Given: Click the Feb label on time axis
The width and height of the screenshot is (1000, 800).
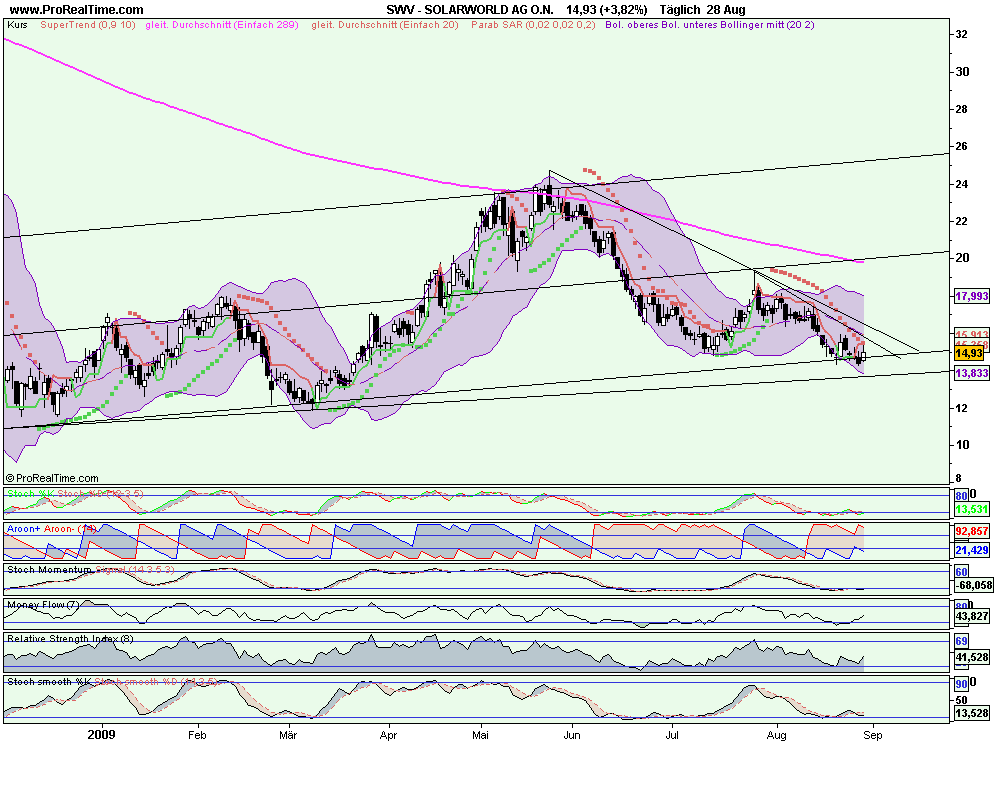Looking at the screenshot, I should tap(197, 736).
